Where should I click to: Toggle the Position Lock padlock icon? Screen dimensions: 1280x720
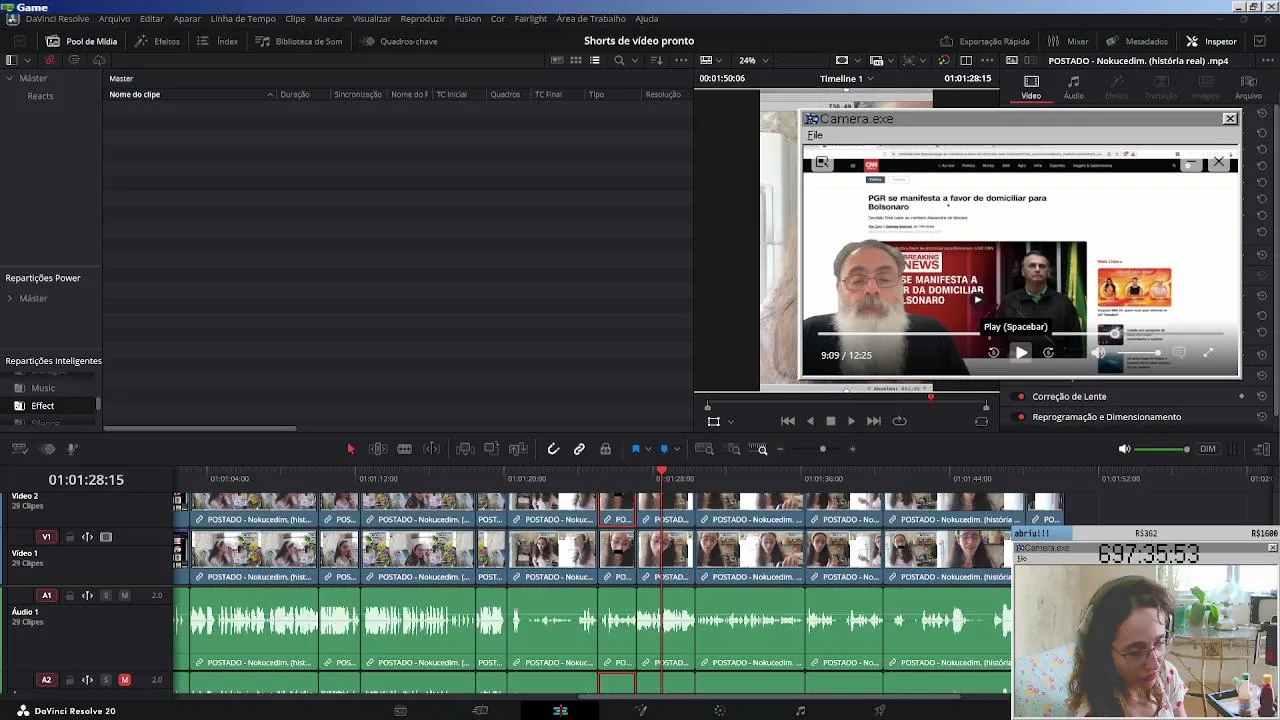tap(605, 449)
